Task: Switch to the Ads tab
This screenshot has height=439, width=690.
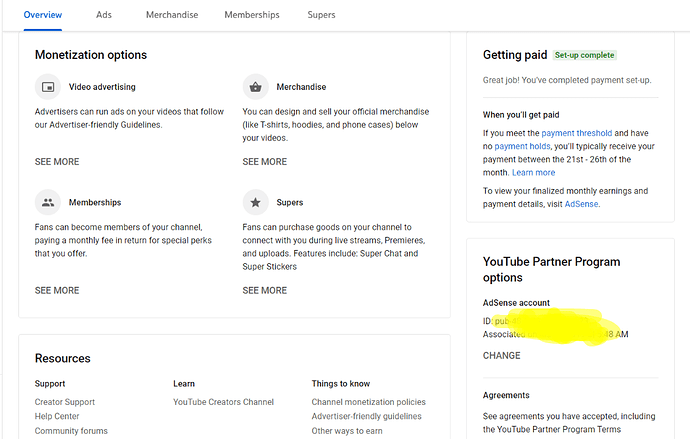Action: (104, 15)
